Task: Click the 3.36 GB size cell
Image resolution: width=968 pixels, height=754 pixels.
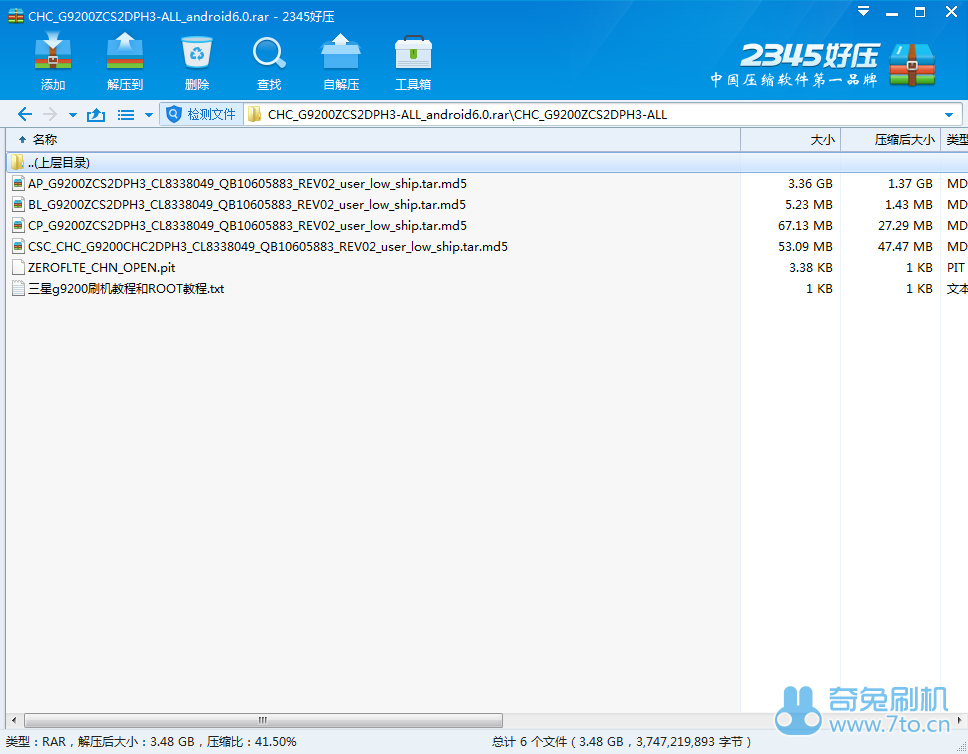Action: (x=810, y=183)
